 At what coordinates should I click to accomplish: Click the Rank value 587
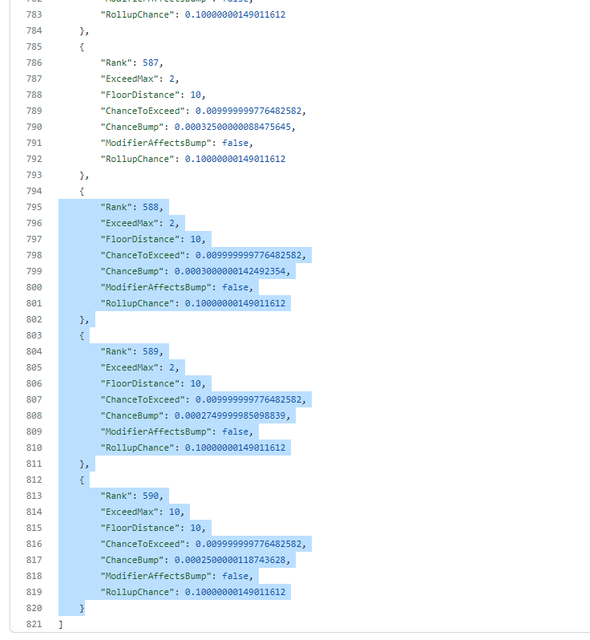pos(150,63)
